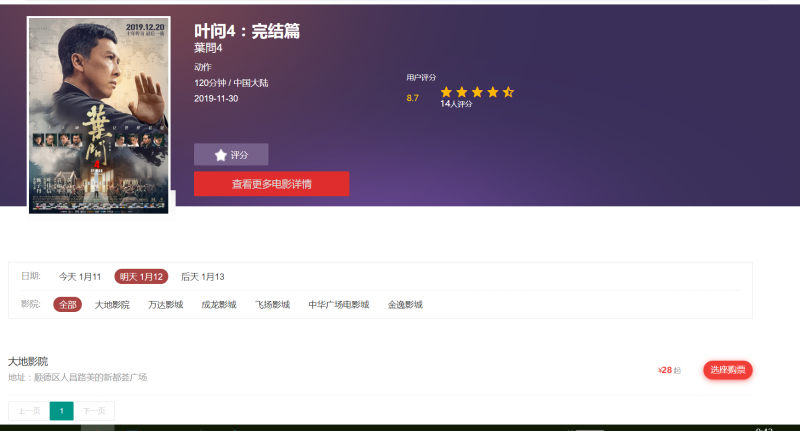Select date 明天 1月12
The height and width of the screenshot is (431, 800).
coord(141,276)
